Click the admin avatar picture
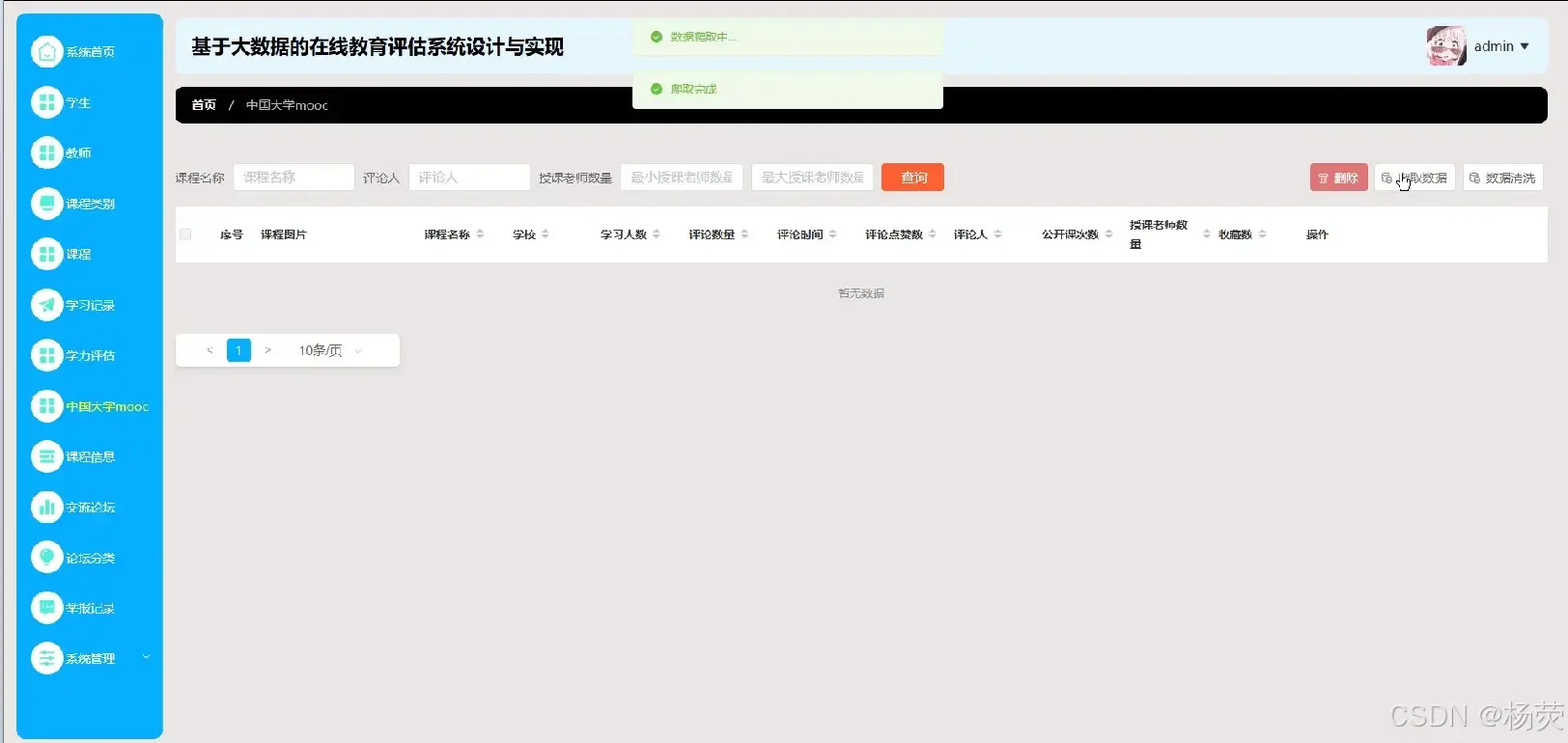Screen dimensions: 1568x743 (1446, 46)
